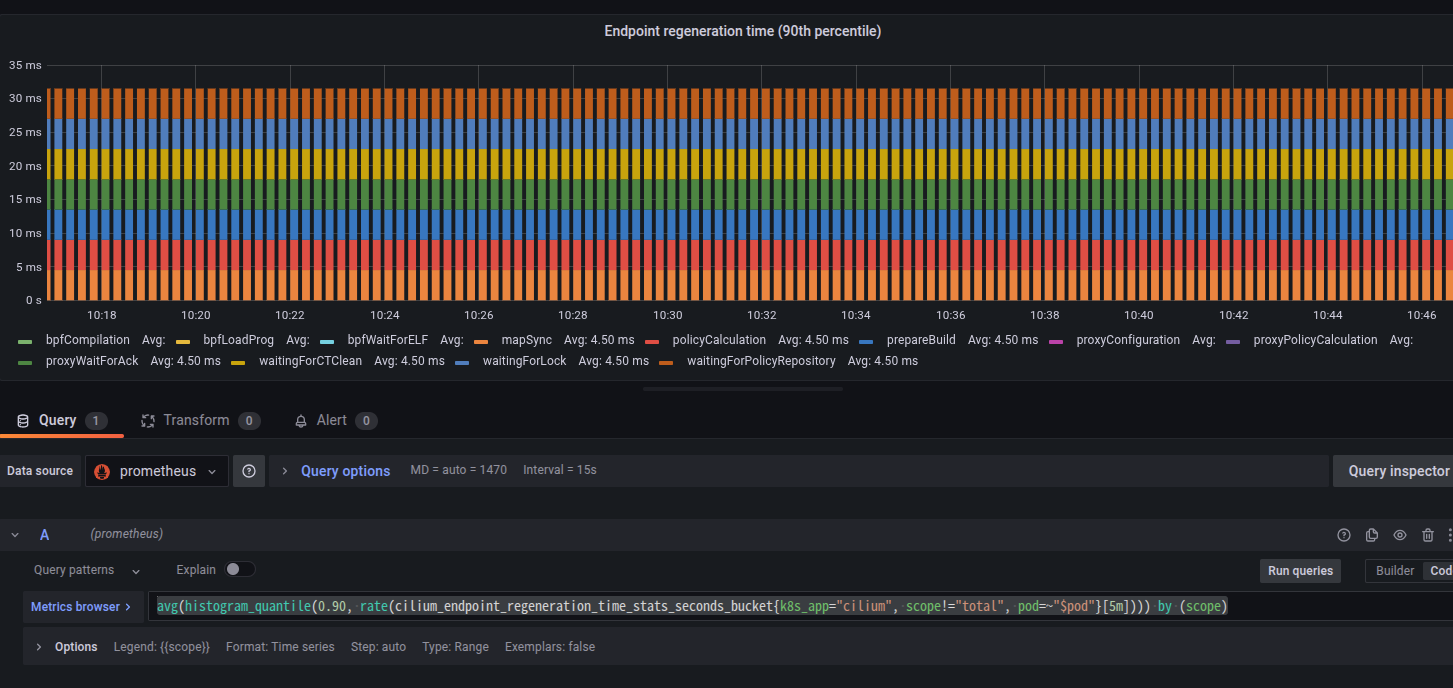Click the 'Step: auto' option text
1453x688 pixels.
(x=378, y=647)
